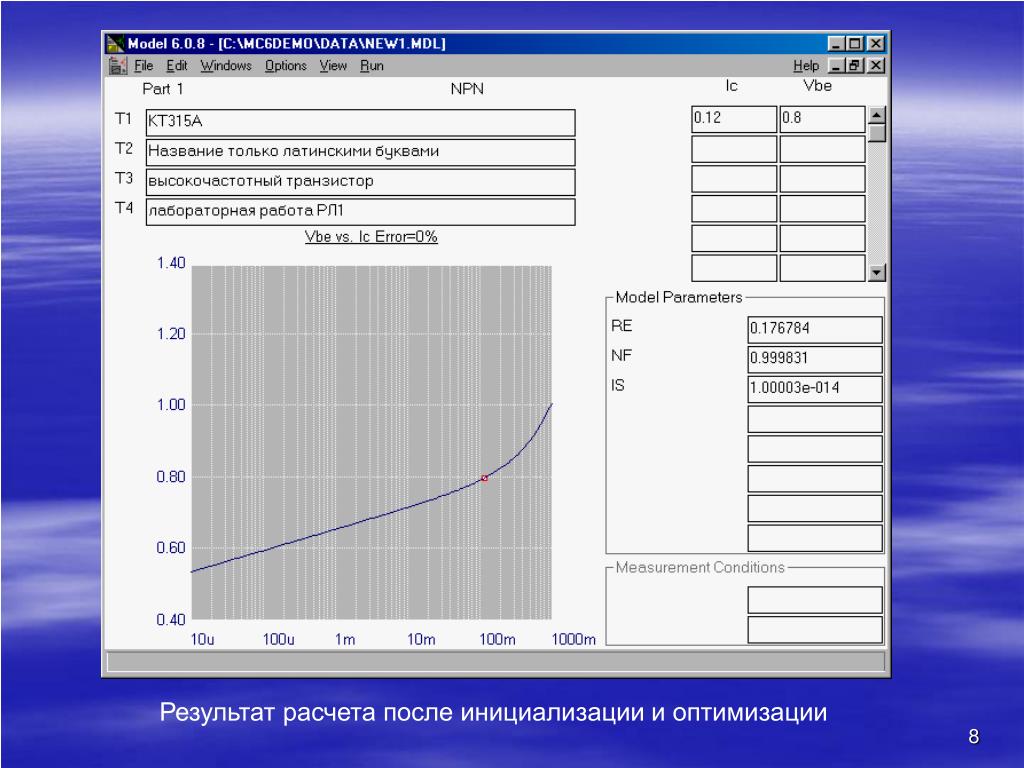The image size is (1024, 768).
Task: Click the empty Vbe cell in second row
Action: pos(822,149)
